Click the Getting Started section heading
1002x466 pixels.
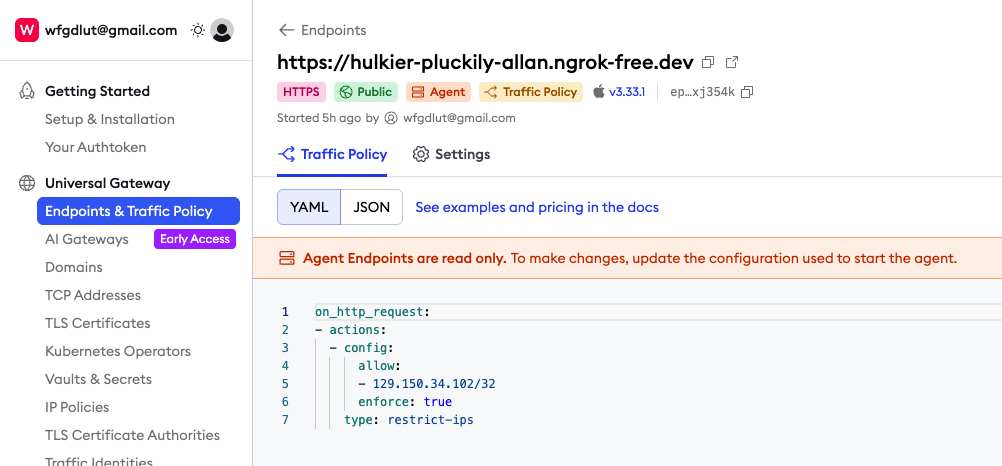97,91
